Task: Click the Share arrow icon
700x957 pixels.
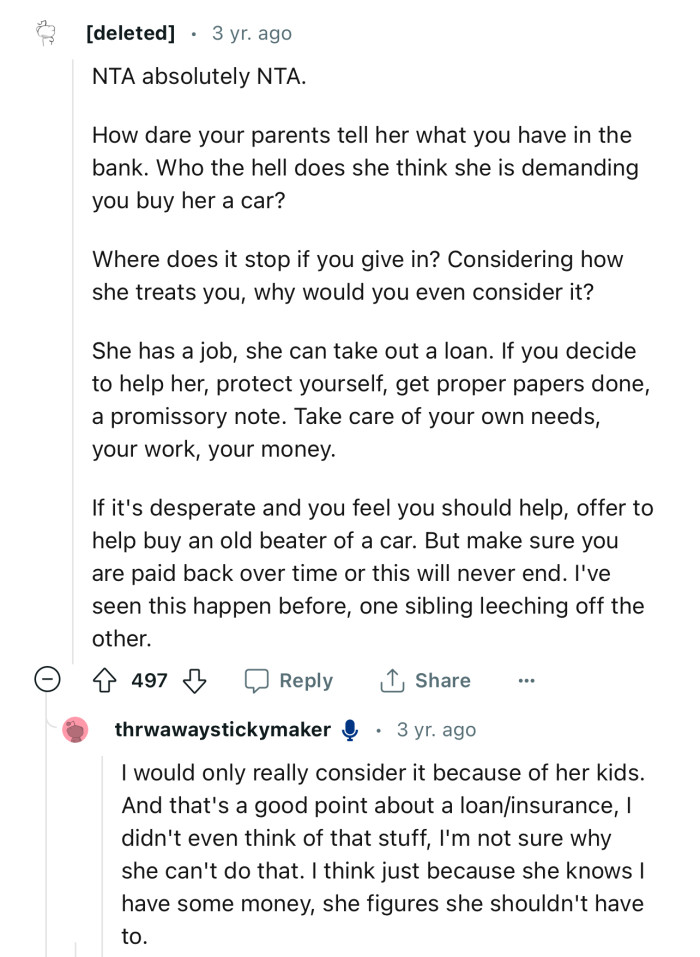Action: (x=394, y=680)
